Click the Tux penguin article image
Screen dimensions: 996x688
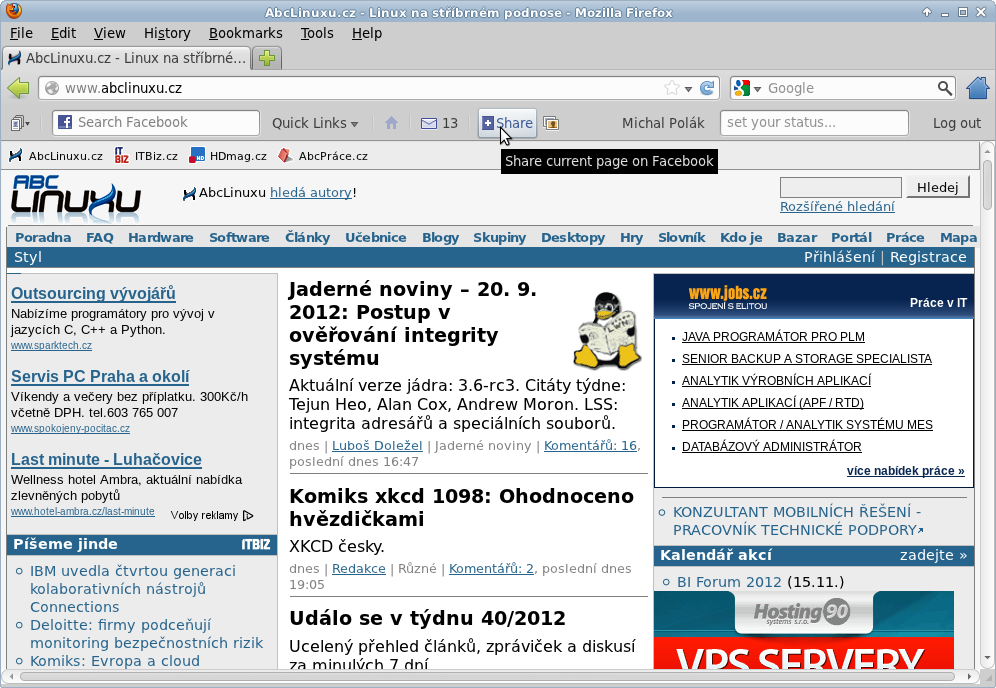pyautogui.click(x=607, y=330)
